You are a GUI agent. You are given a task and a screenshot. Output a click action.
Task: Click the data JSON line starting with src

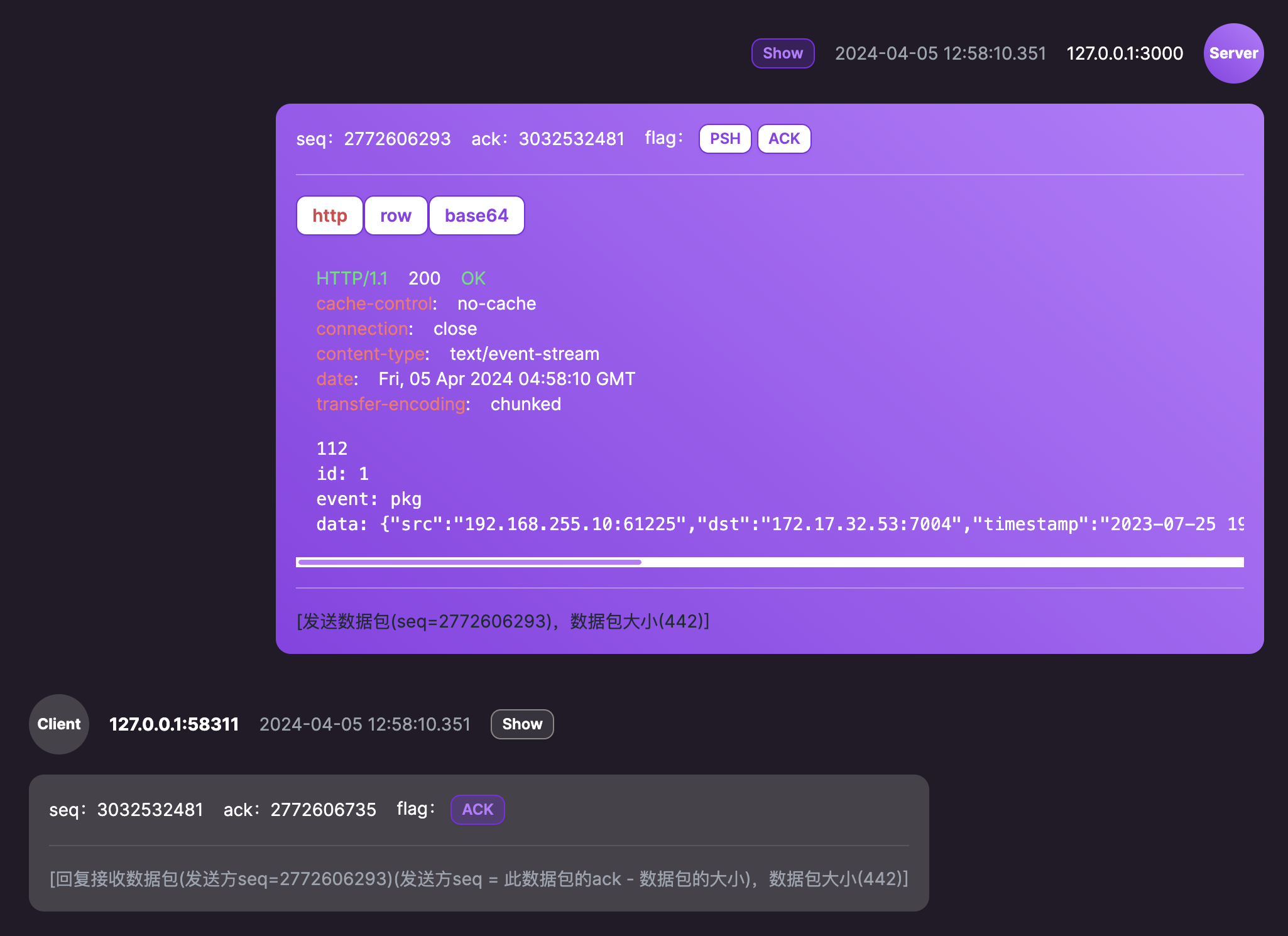(780, 524)
